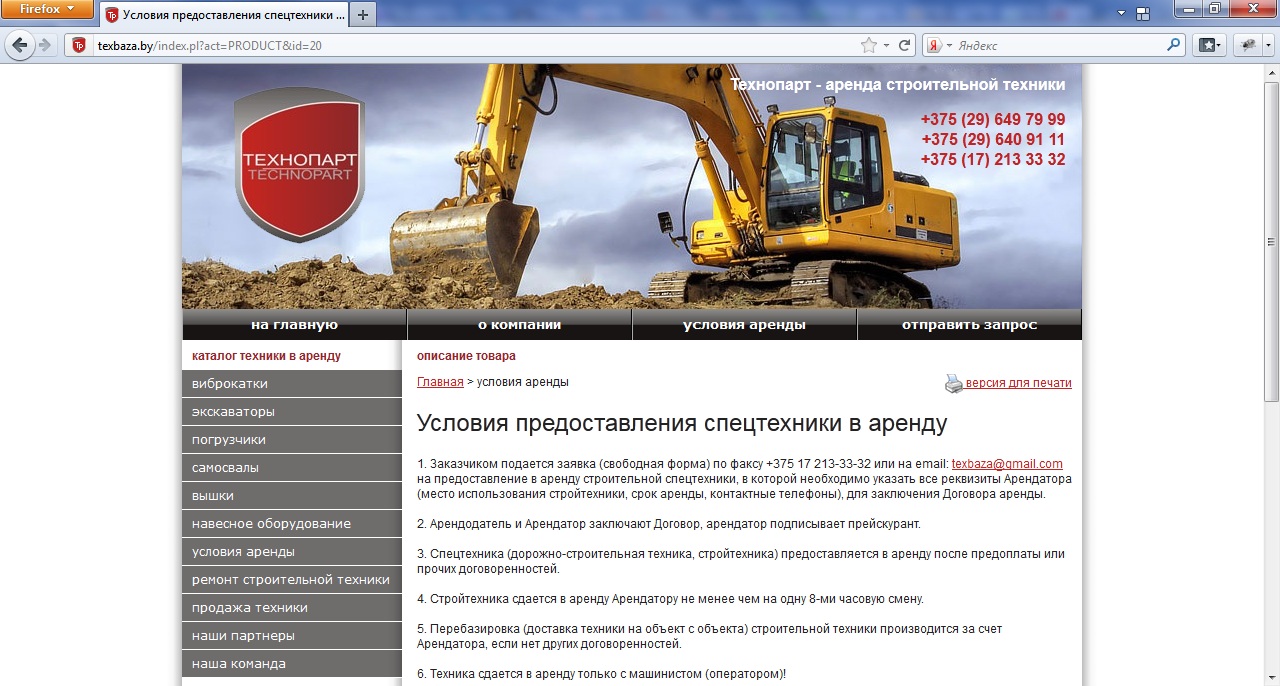The height and width of the screenshot is (686, 1280).
Task: Click the printer icon for print version
Action: [x=954, y=383]
